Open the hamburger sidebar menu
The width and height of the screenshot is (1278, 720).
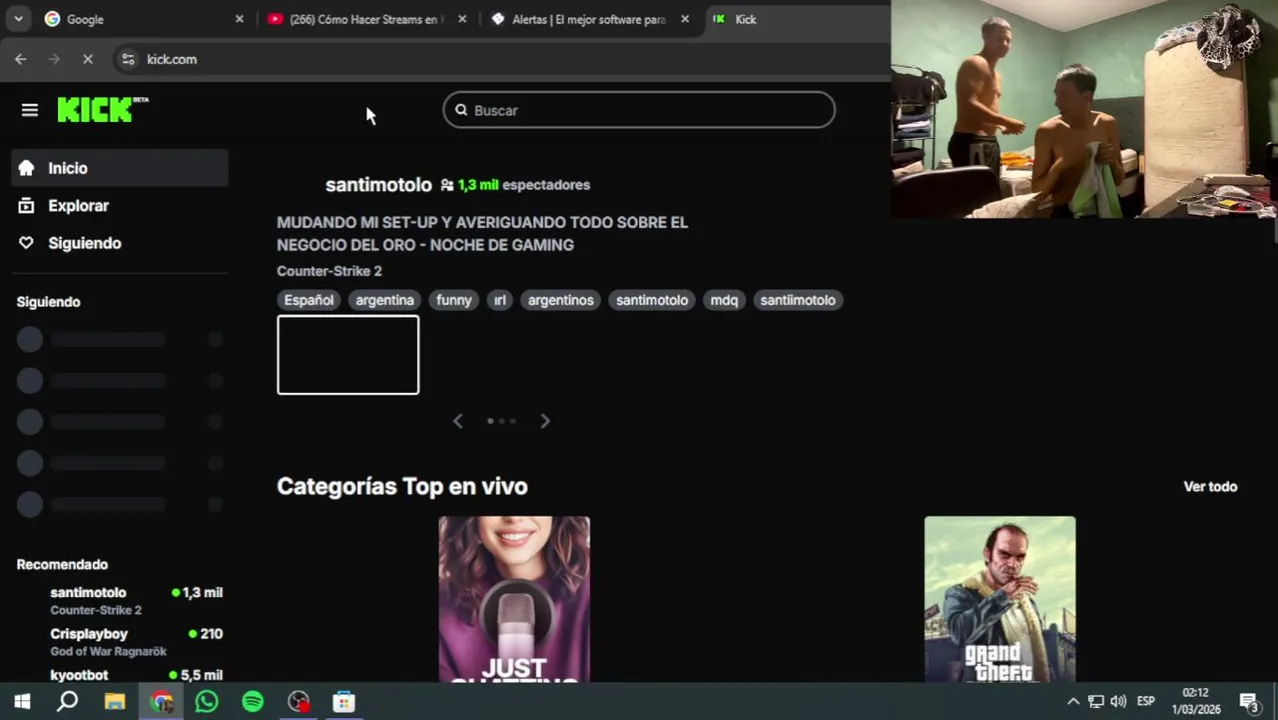(x=29, y=110)
